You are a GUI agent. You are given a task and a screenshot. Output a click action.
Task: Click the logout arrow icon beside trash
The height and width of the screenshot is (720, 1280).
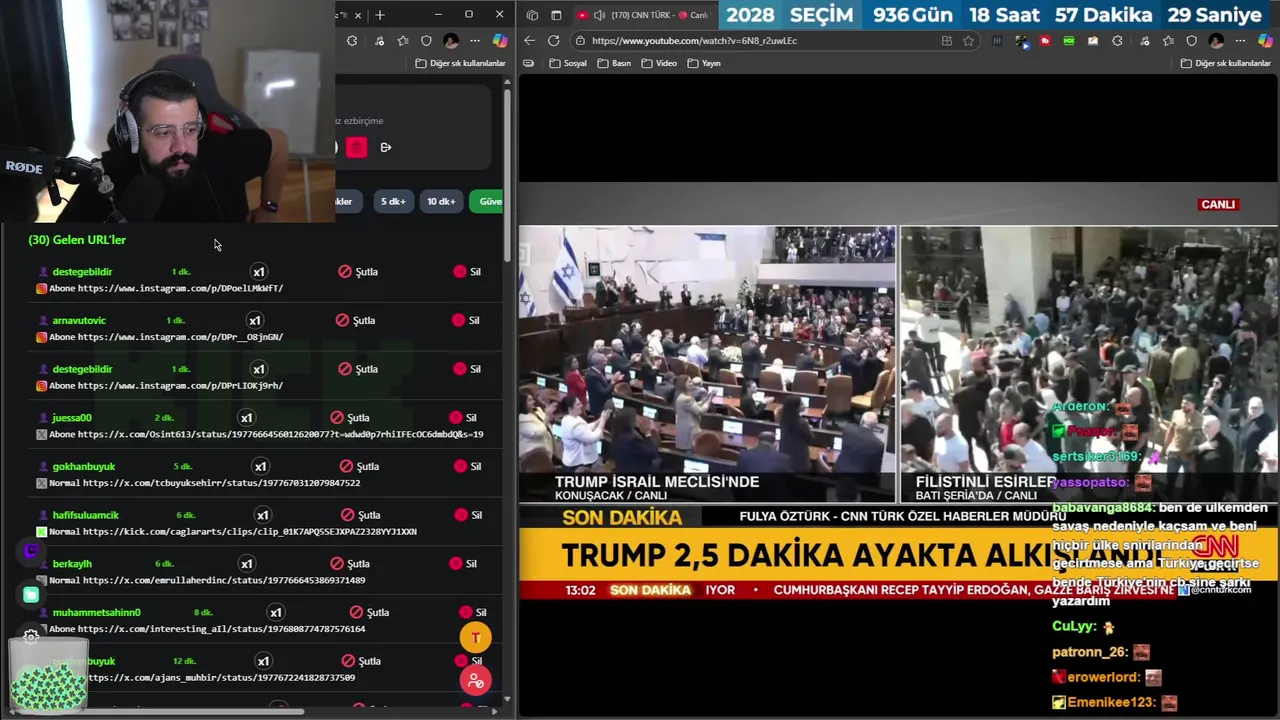(386, 148)
